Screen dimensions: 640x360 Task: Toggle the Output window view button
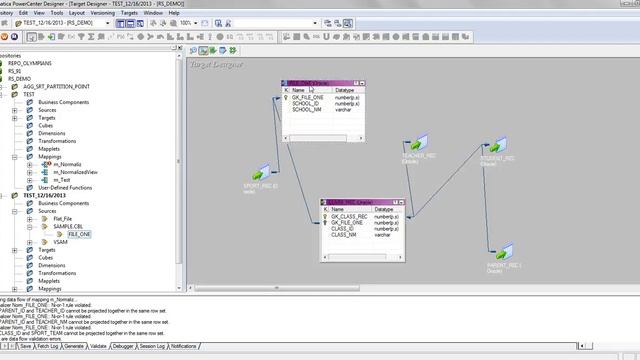click(x=130, y=23)
